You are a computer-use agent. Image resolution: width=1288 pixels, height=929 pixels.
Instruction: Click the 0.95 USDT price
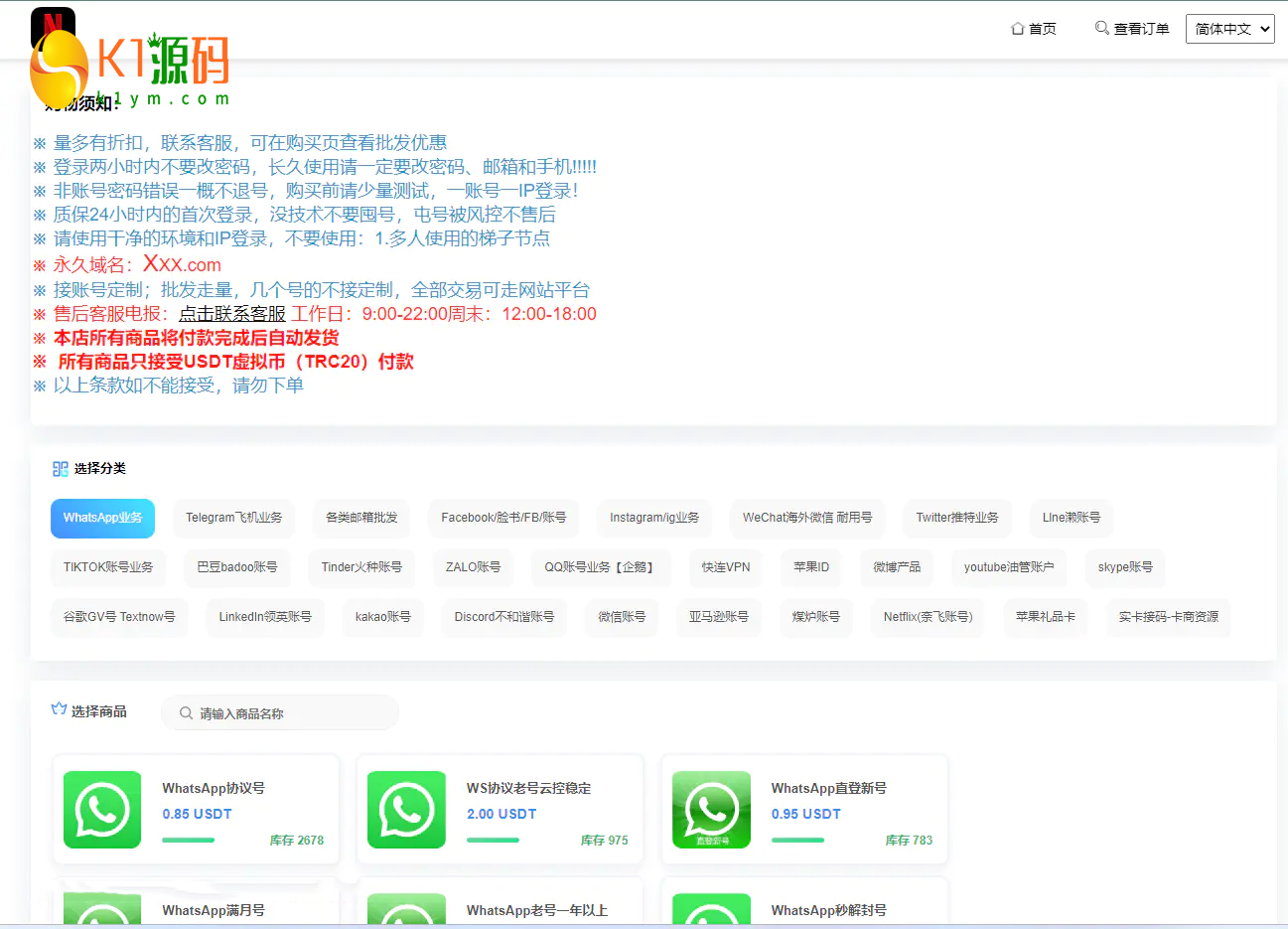[x=806, y=814]
